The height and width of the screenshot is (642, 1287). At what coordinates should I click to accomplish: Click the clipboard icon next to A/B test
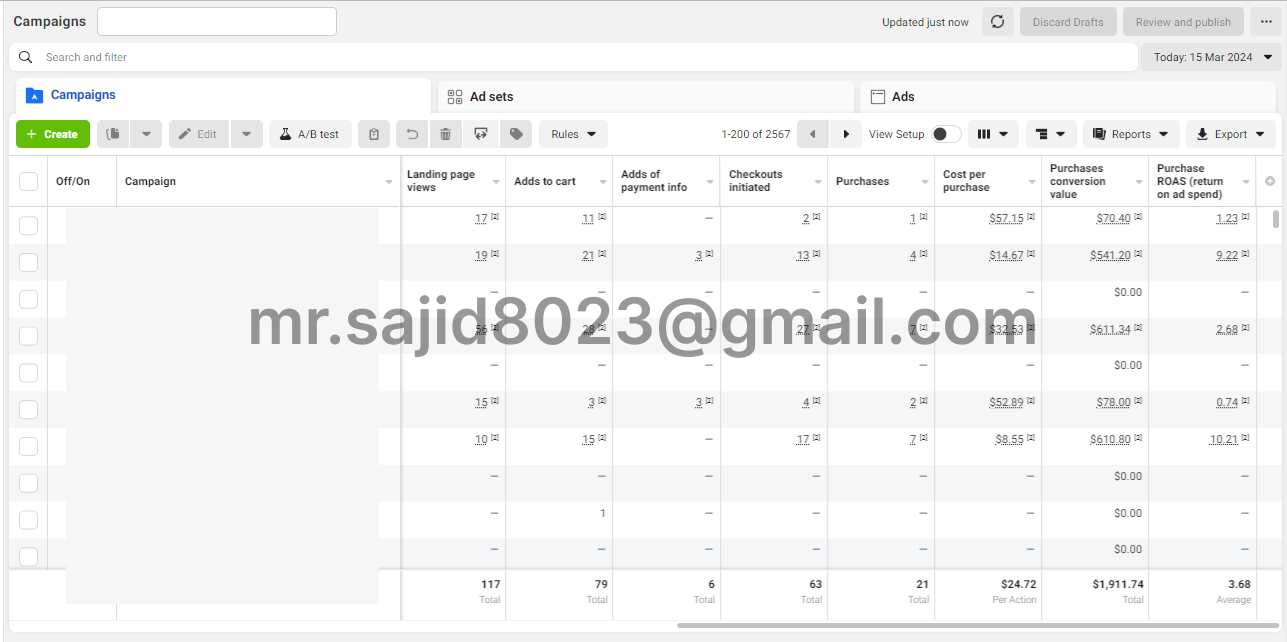374,134
